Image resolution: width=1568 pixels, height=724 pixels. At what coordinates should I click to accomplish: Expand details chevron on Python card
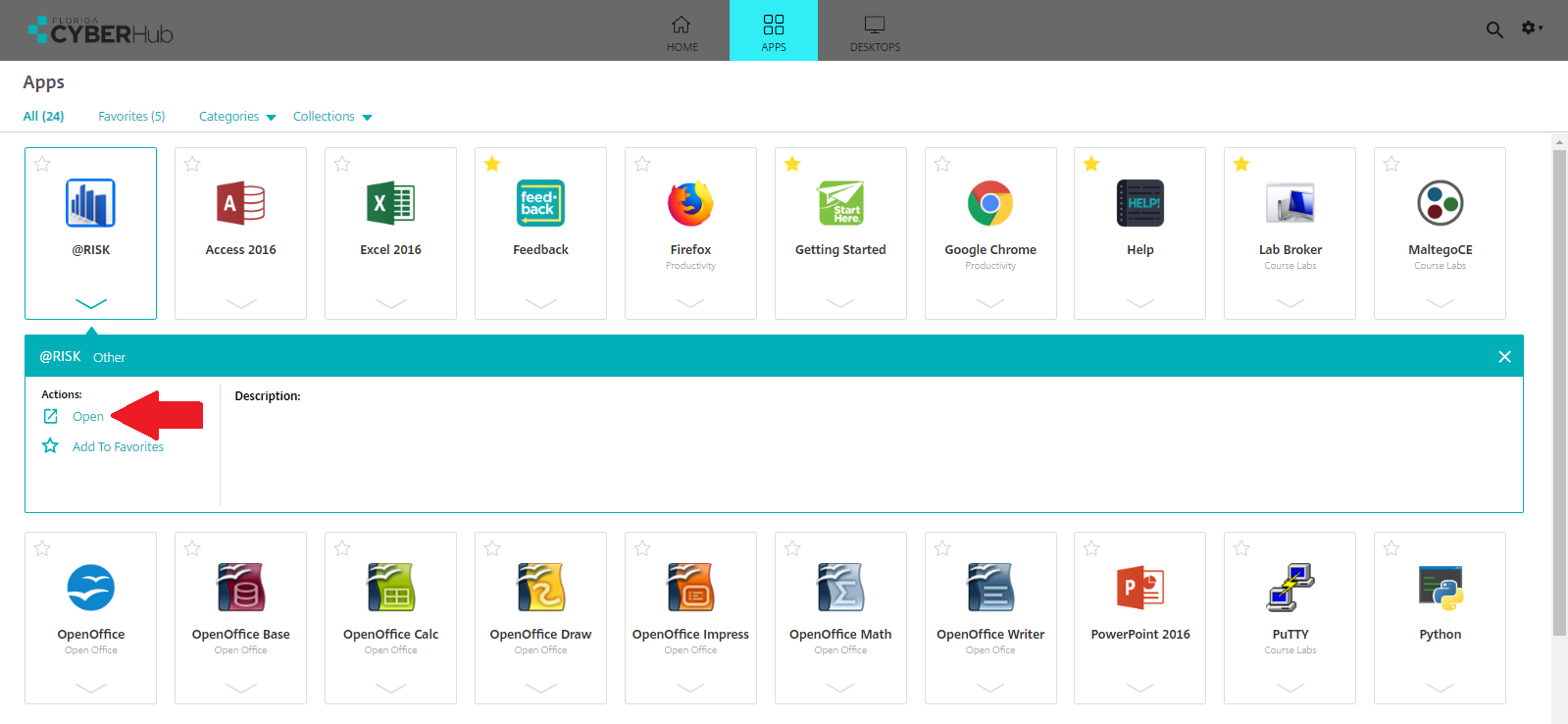click(1441, 688)
